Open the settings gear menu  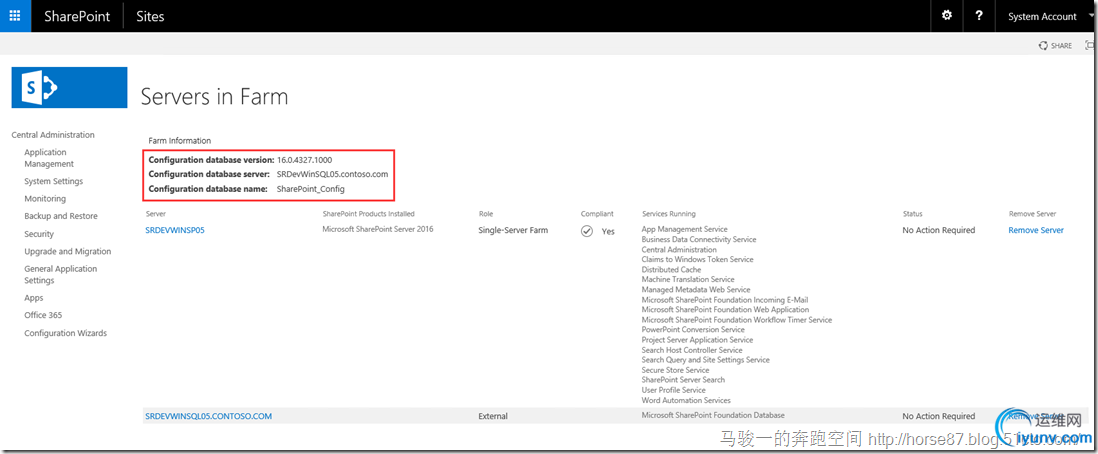tap(947, 15)
